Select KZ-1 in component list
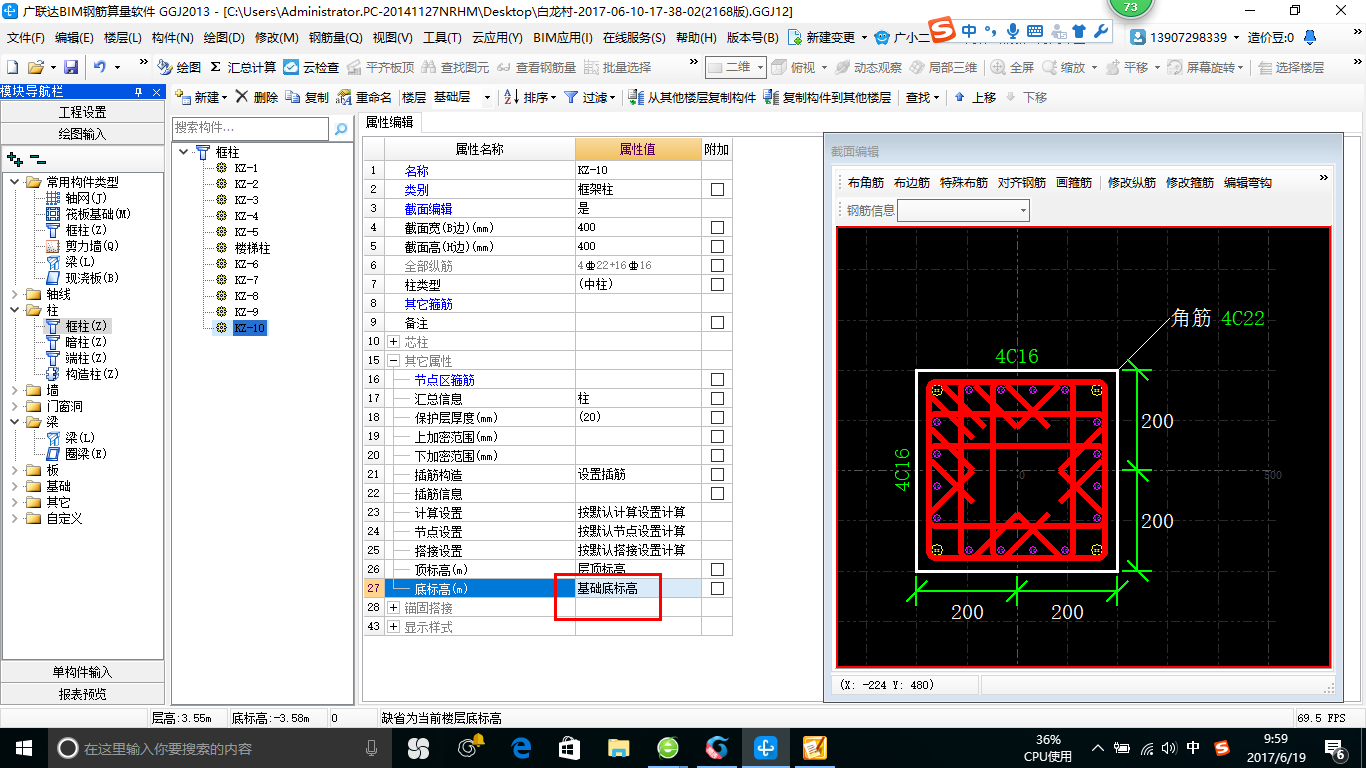1366x768 pixels. tap(246, 168)
